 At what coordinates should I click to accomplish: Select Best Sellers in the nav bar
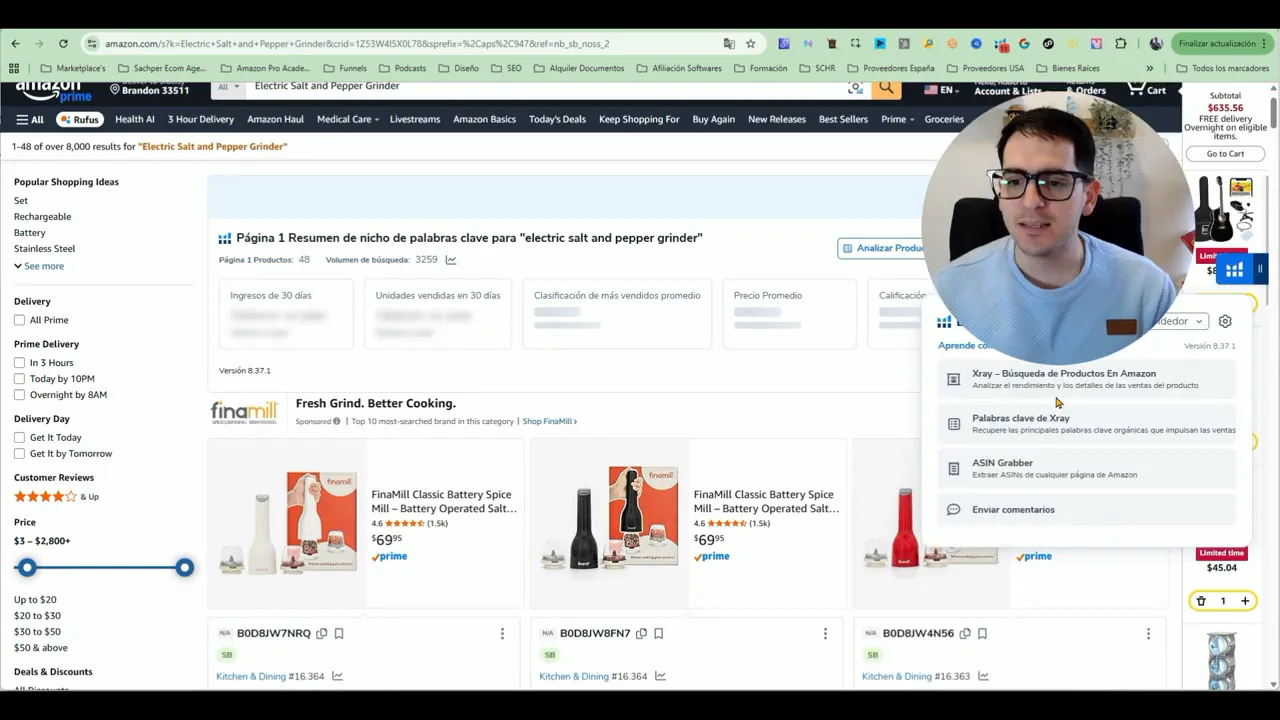click(x=843, y=119)
